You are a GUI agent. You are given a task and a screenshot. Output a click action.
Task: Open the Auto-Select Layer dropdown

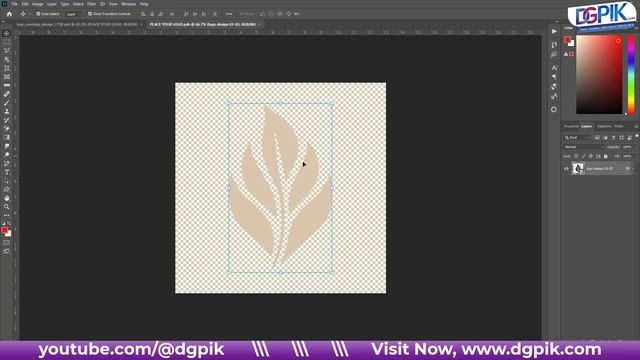tap(73, 14)
